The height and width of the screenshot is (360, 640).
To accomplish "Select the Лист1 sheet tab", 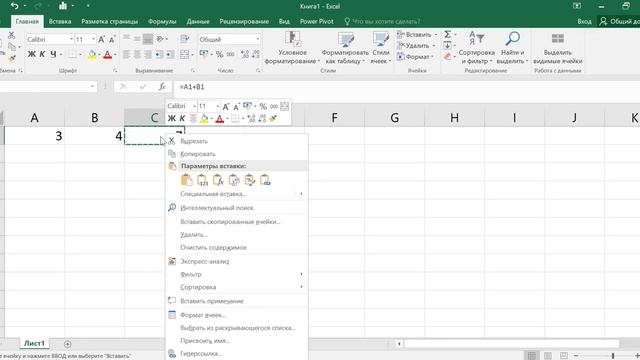I will pyautogui.click(x=34, y=343).
